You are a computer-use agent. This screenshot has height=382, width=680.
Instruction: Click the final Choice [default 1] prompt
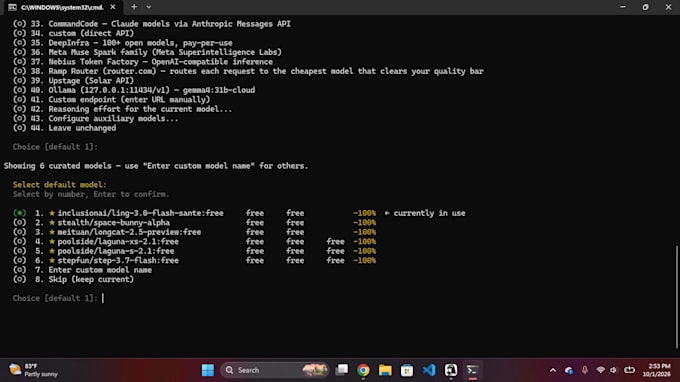click(55, 298)
